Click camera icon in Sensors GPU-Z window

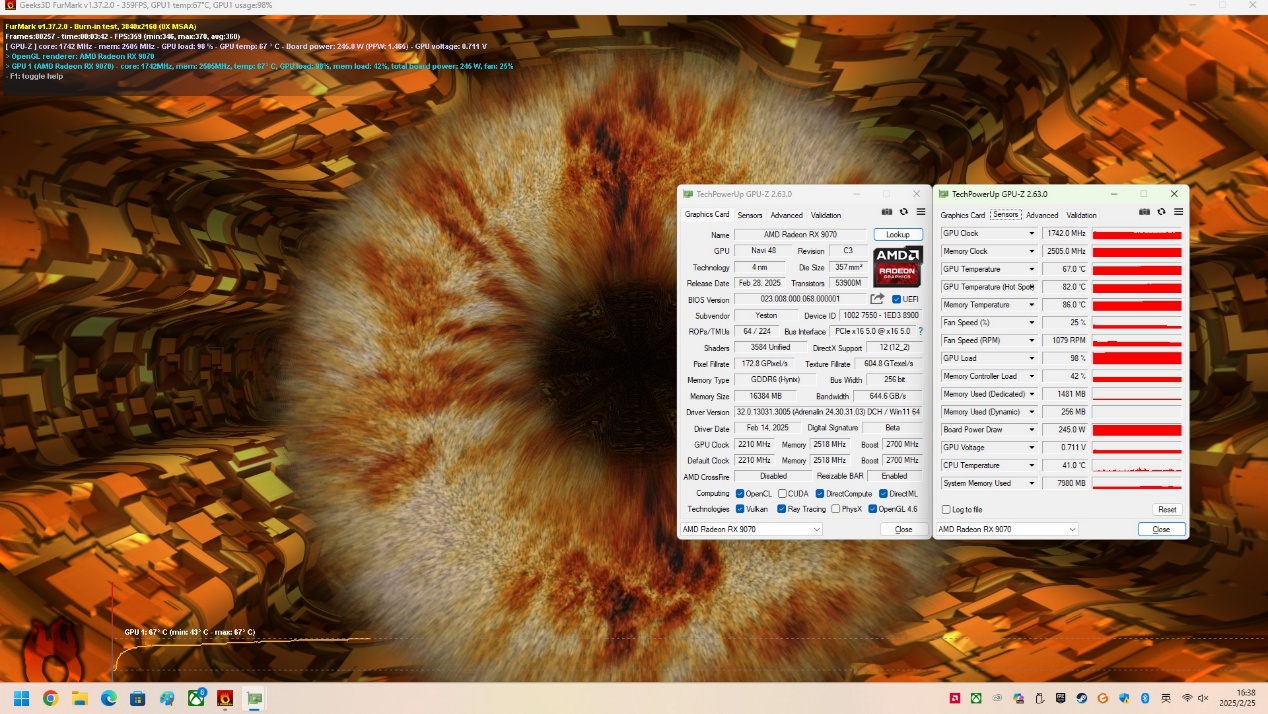pos(1145,212)
